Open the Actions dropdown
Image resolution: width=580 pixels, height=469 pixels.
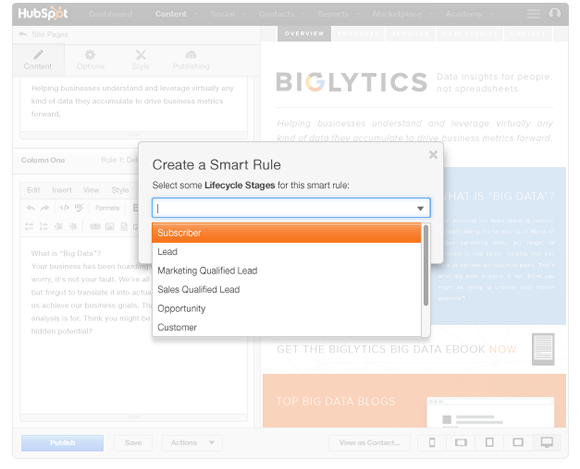click(x=192, y=443)
